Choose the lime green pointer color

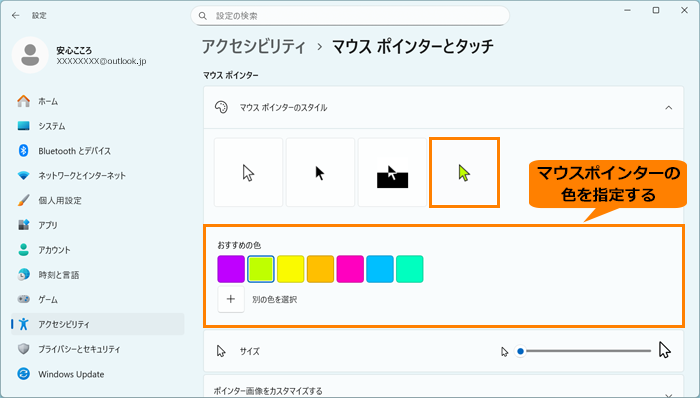coord(261,269)
